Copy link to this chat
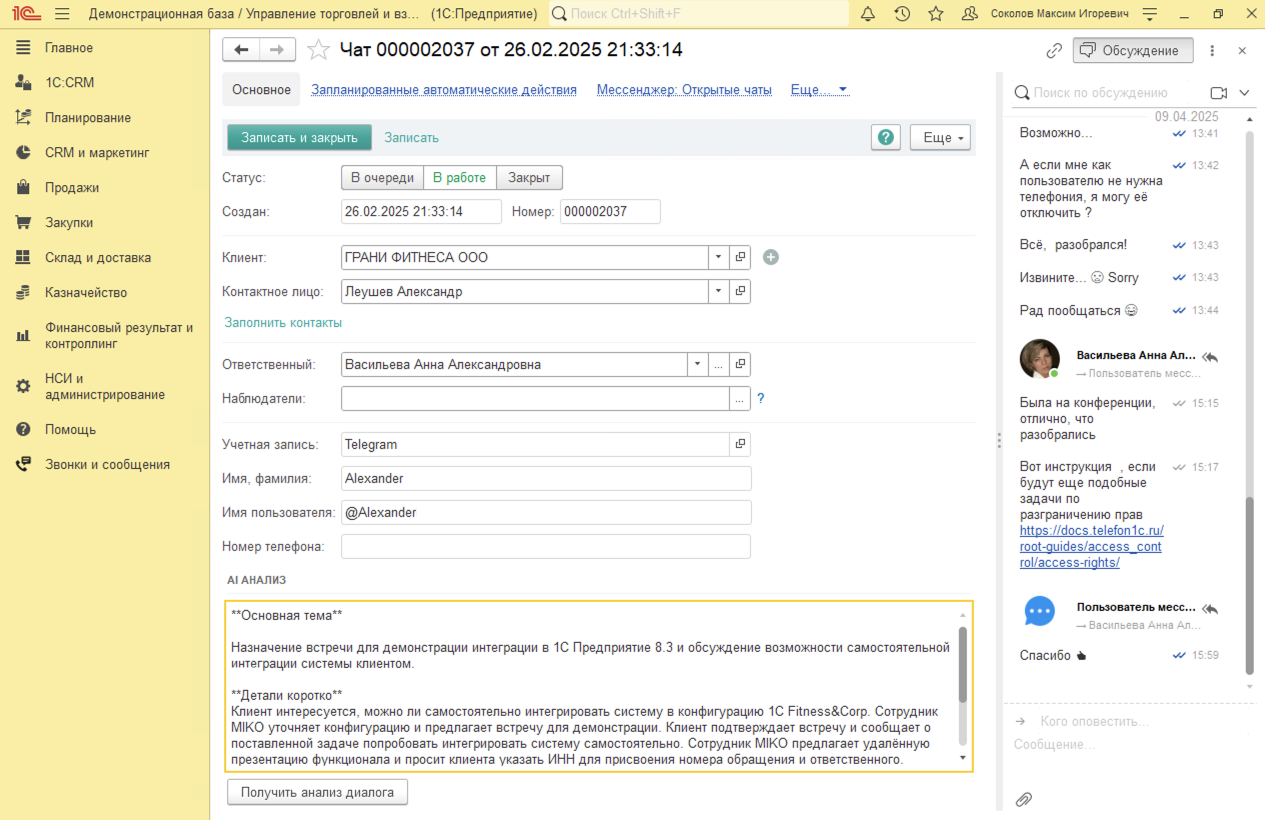This screenshot has height=820, width=1265. (1054, 50)
